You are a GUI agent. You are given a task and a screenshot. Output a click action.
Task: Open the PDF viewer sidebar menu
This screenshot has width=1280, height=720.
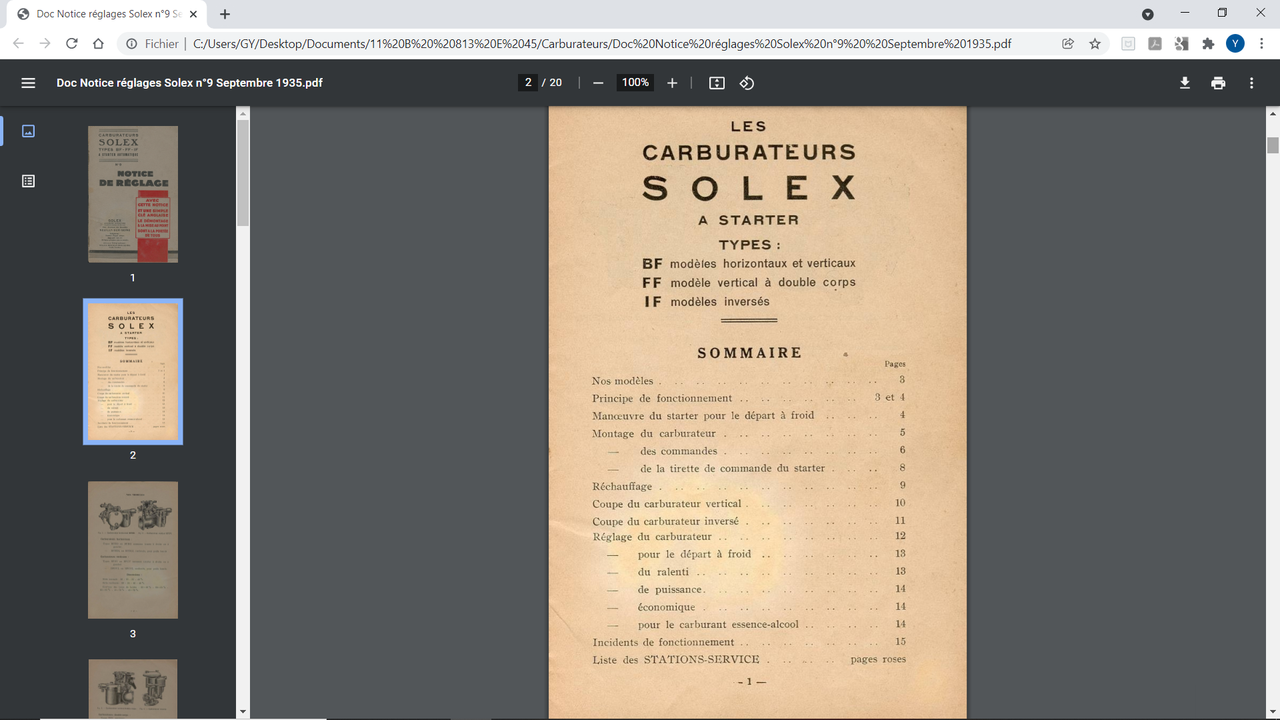[x=28, y=83]
